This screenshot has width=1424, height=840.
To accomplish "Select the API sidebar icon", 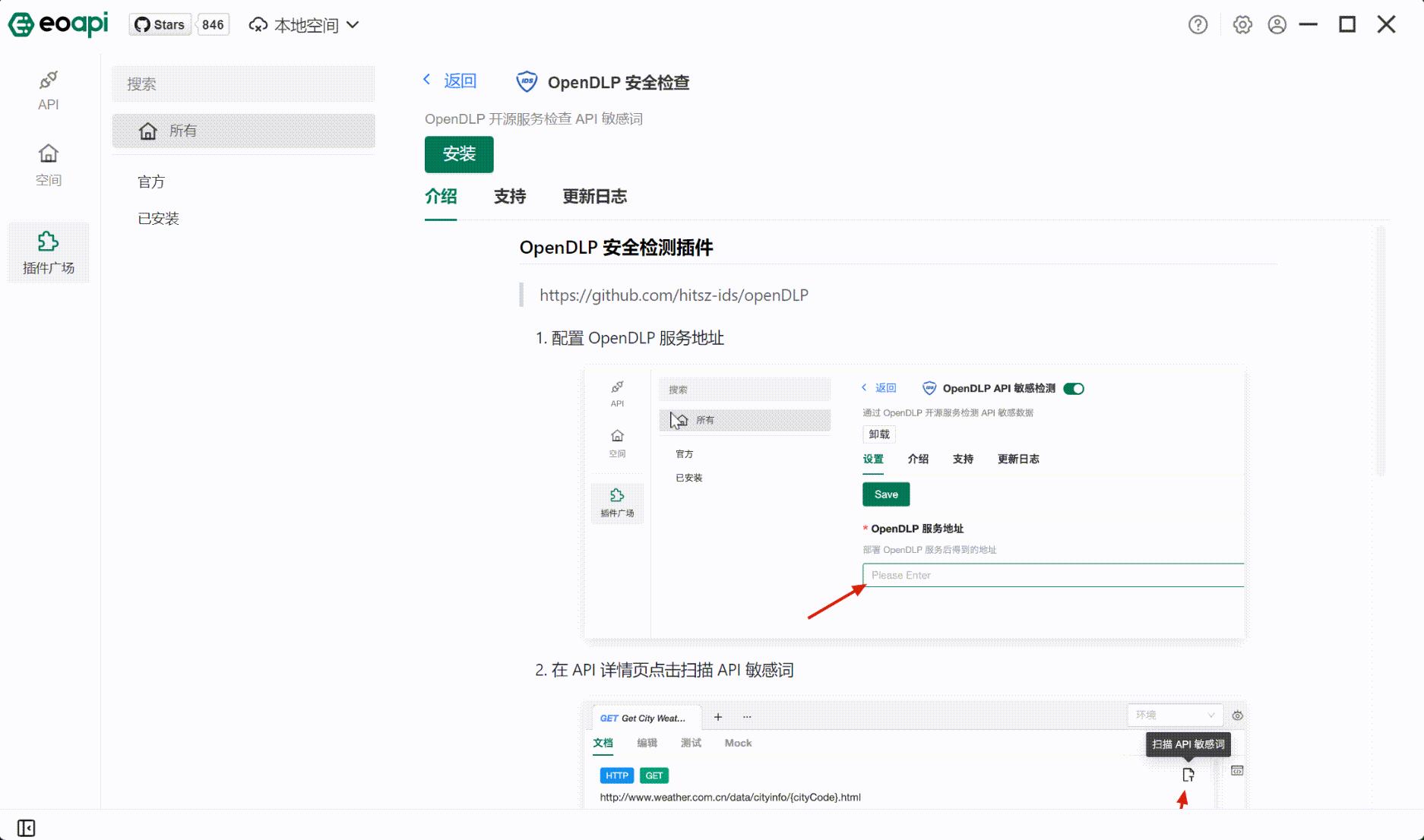I will click(x=48, y=89).
